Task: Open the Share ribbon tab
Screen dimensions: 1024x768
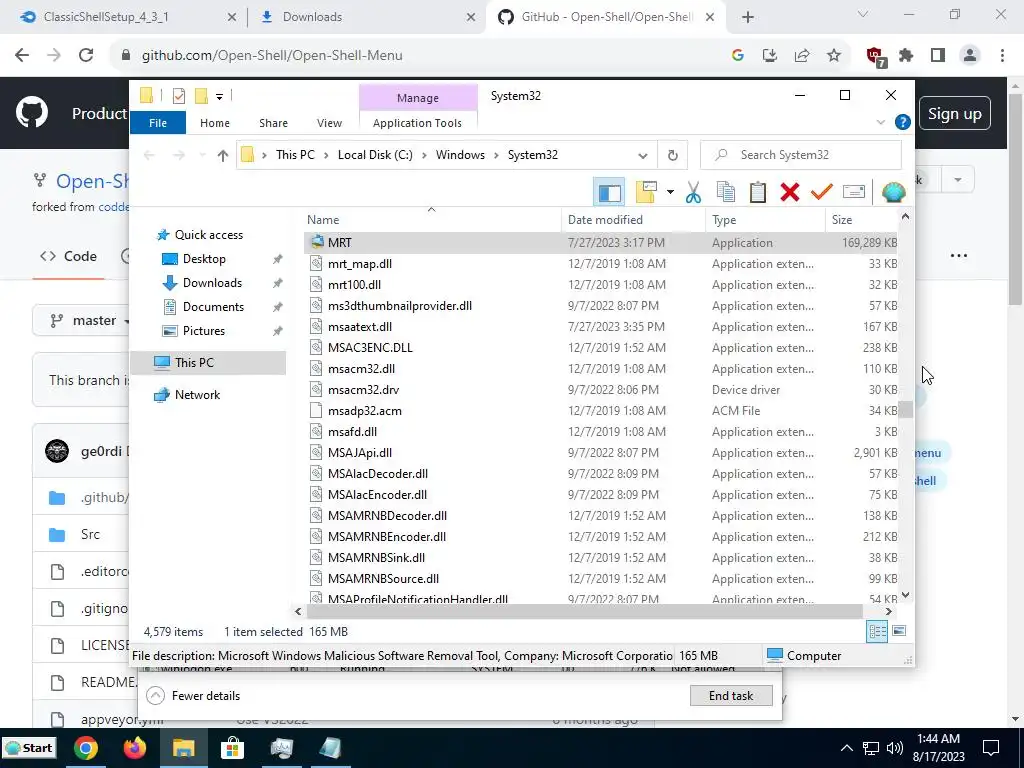Action: click(x=273, y=123)
